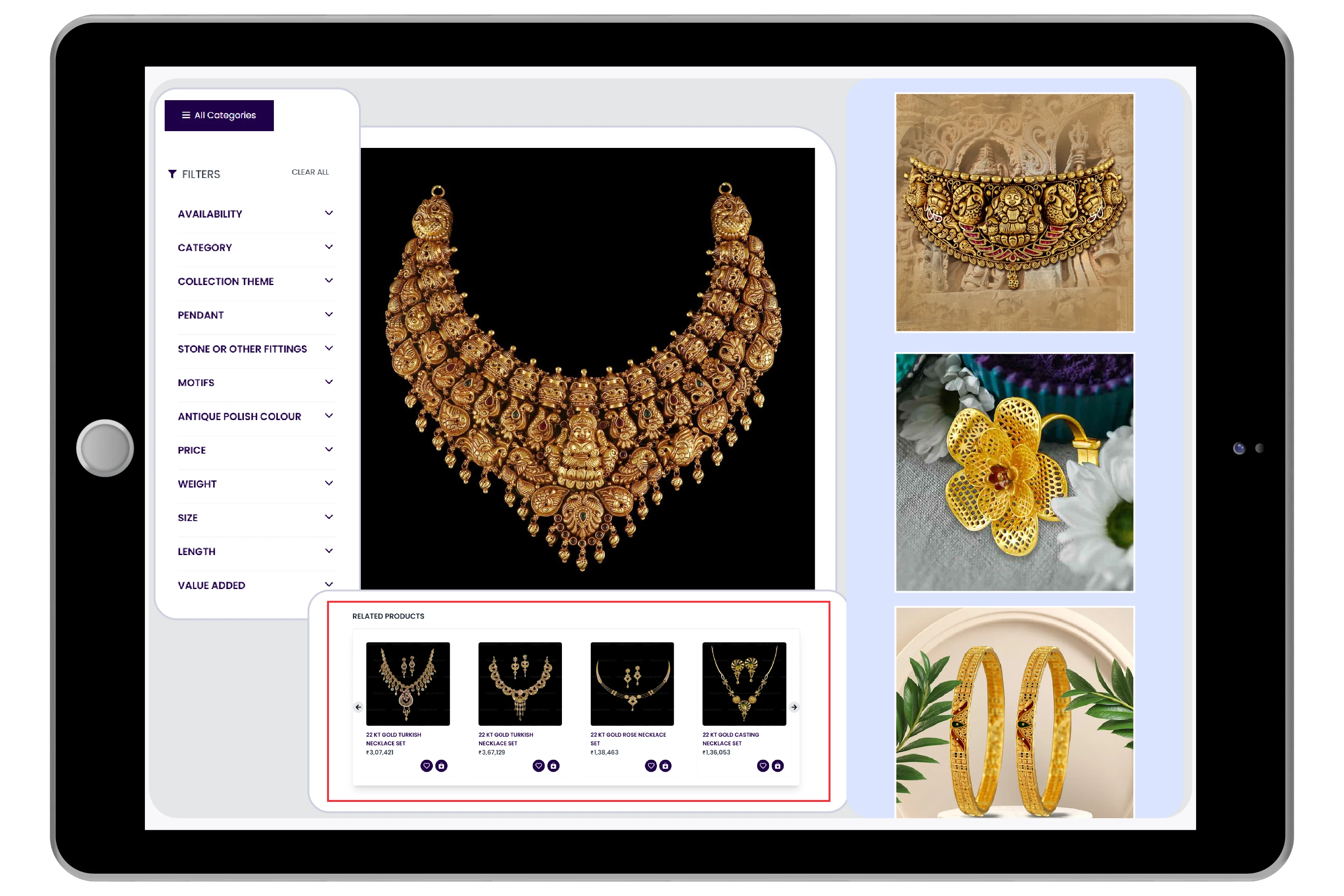The width and height of the screenshot is (1344, 896).
Task: Click the funnel icon beside FILTERS
Action: click(172, 174)
